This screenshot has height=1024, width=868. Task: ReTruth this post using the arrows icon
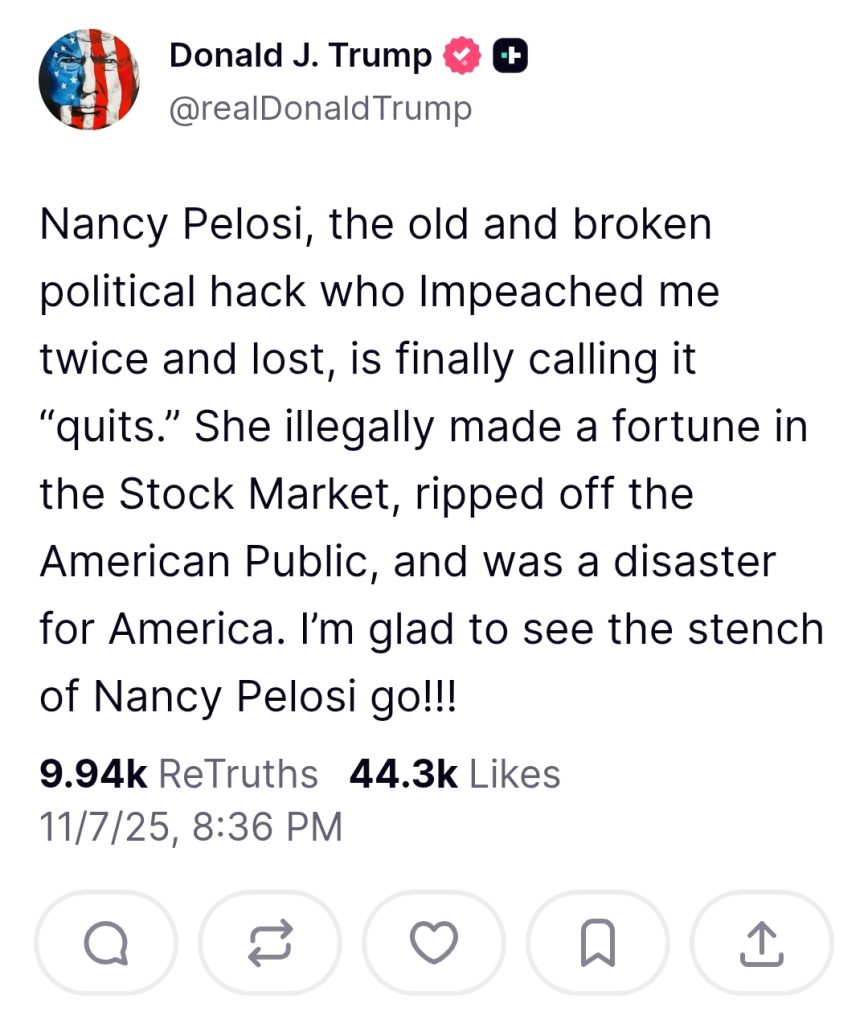coord(270,941)
